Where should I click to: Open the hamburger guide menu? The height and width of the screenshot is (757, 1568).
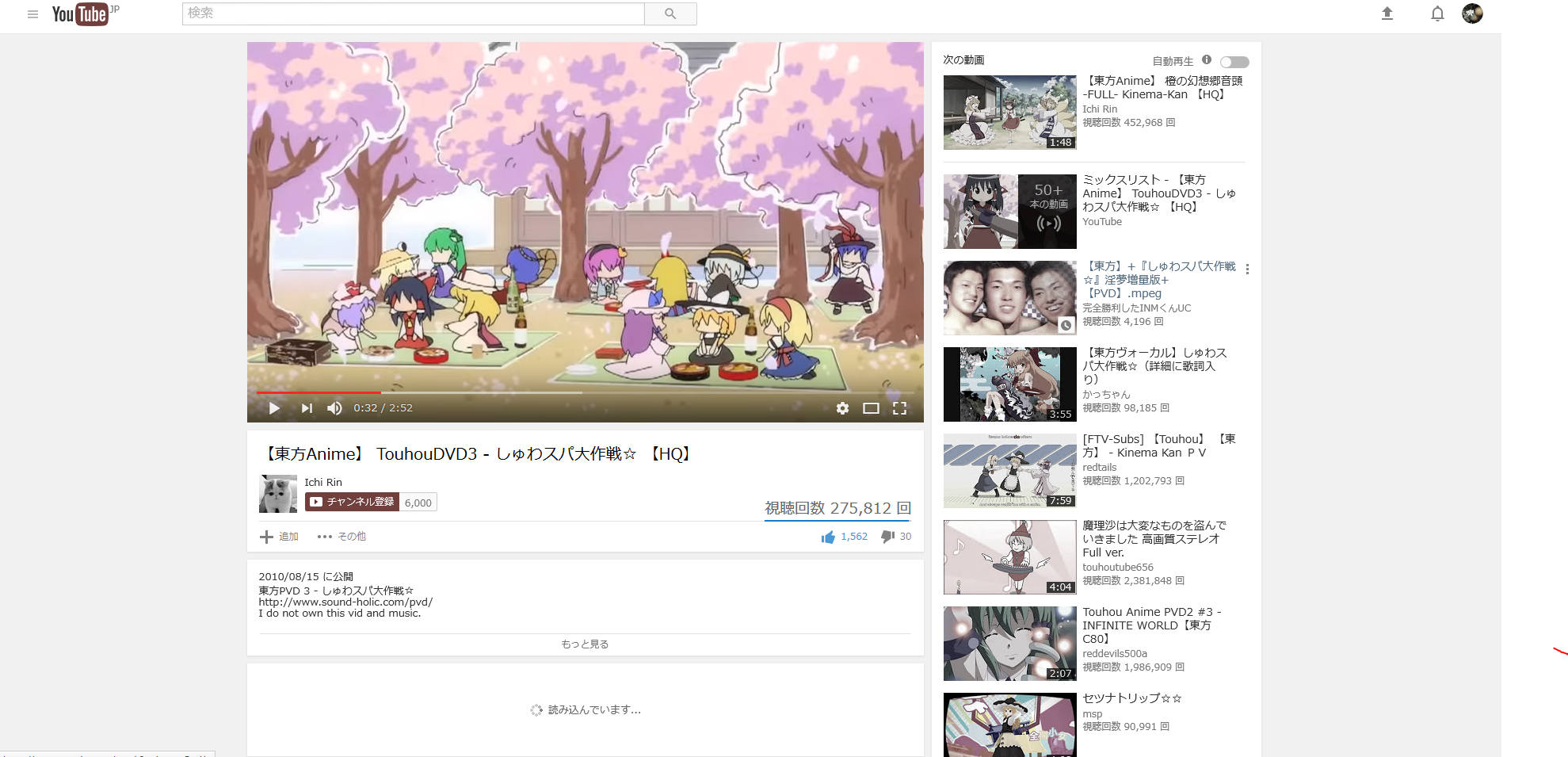(32, 13)
